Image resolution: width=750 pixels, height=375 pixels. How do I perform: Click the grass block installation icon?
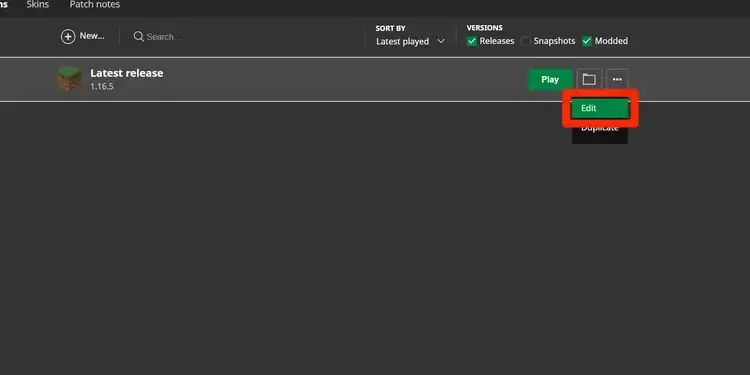[70, 79]
